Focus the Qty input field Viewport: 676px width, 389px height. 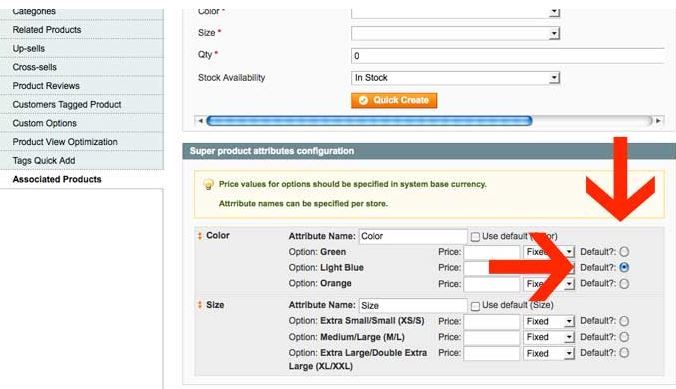pyautogui.click(x=507, y=56)
